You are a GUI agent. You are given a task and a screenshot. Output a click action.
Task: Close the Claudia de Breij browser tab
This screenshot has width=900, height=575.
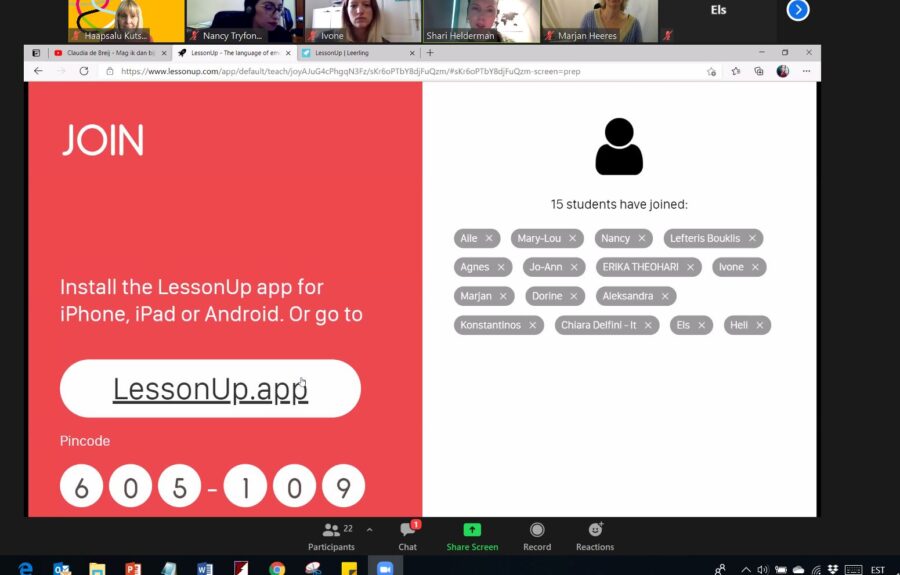click(x=164, y=53)
